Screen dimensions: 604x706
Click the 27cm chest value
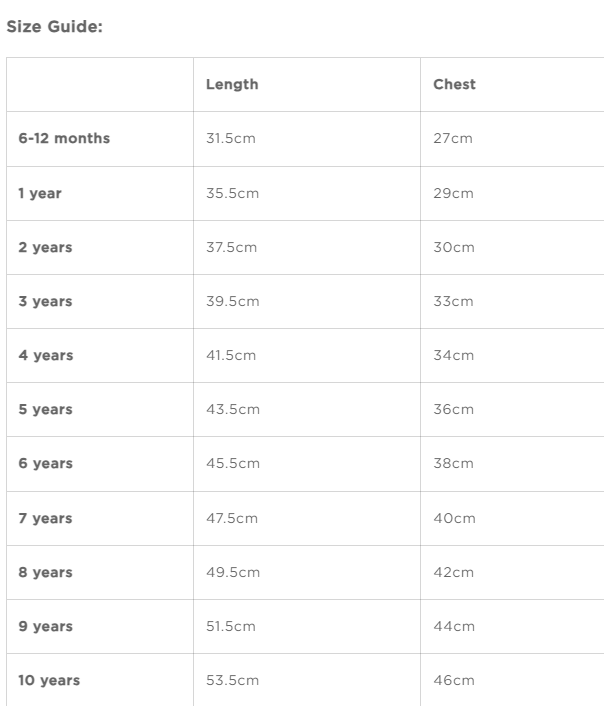[x=452, y=138]
